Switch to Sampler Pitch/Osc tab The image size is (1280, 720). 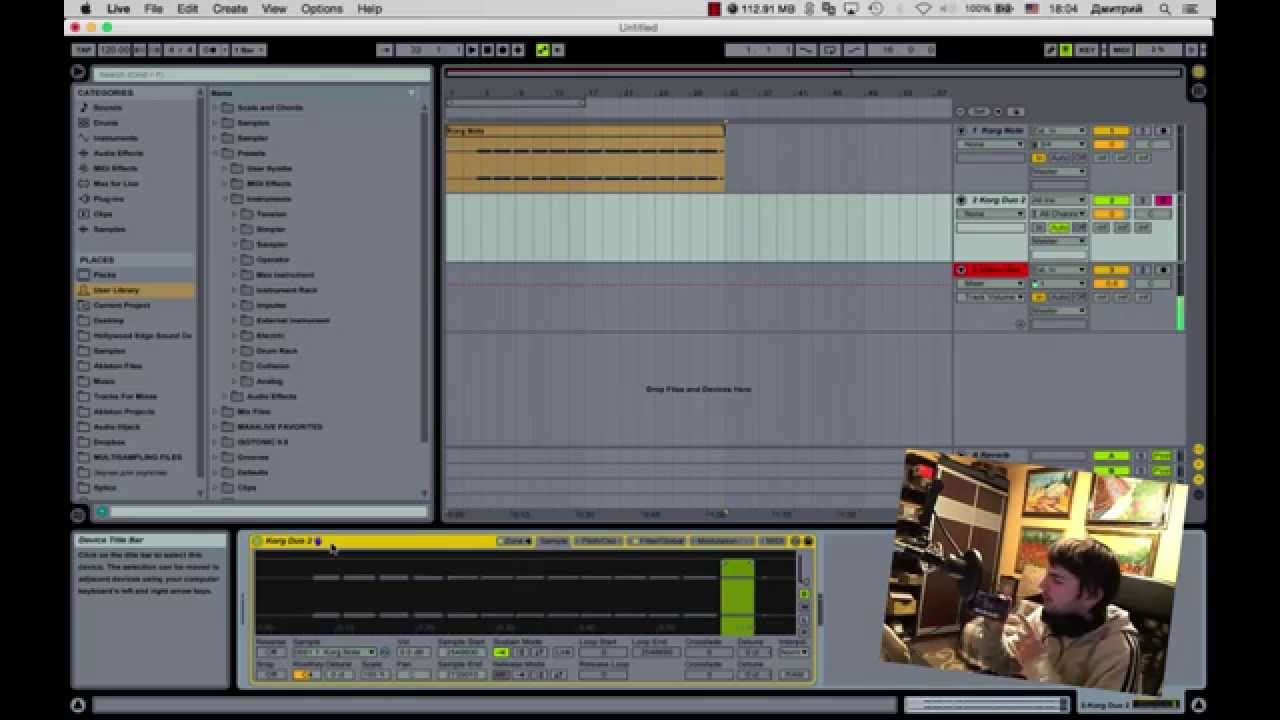601,541
